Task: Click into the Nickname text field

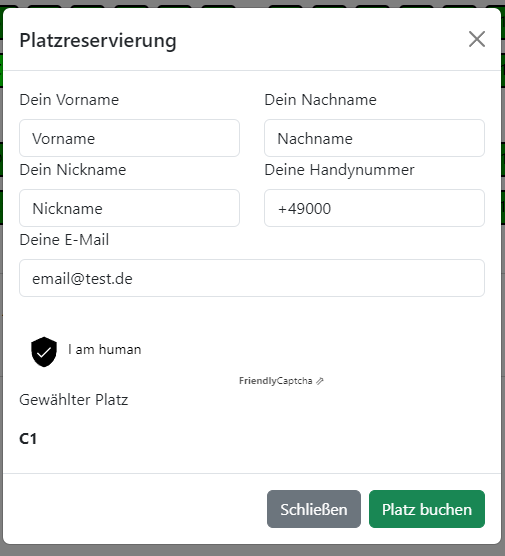Action: (x=129, y=208)
